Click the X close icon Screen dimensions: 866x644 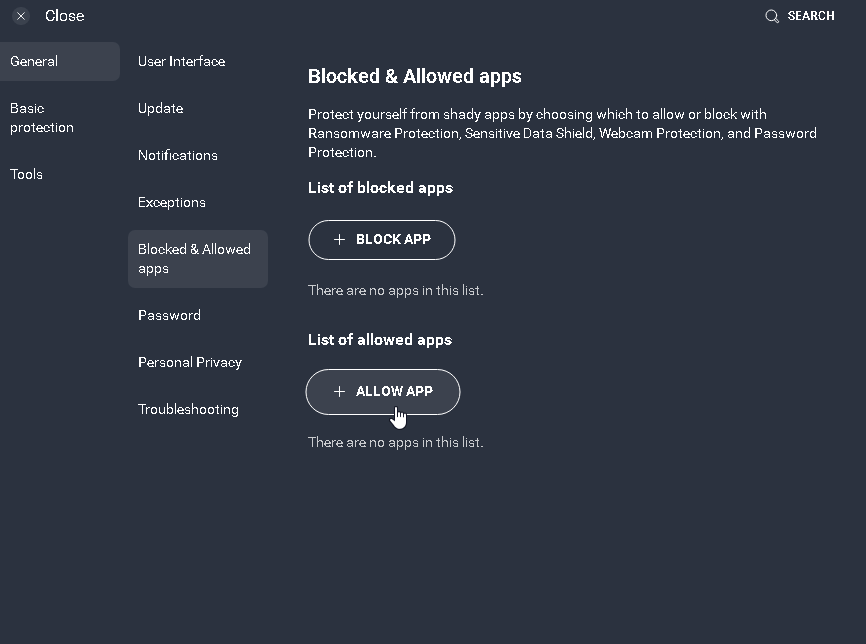pos(21,16)
